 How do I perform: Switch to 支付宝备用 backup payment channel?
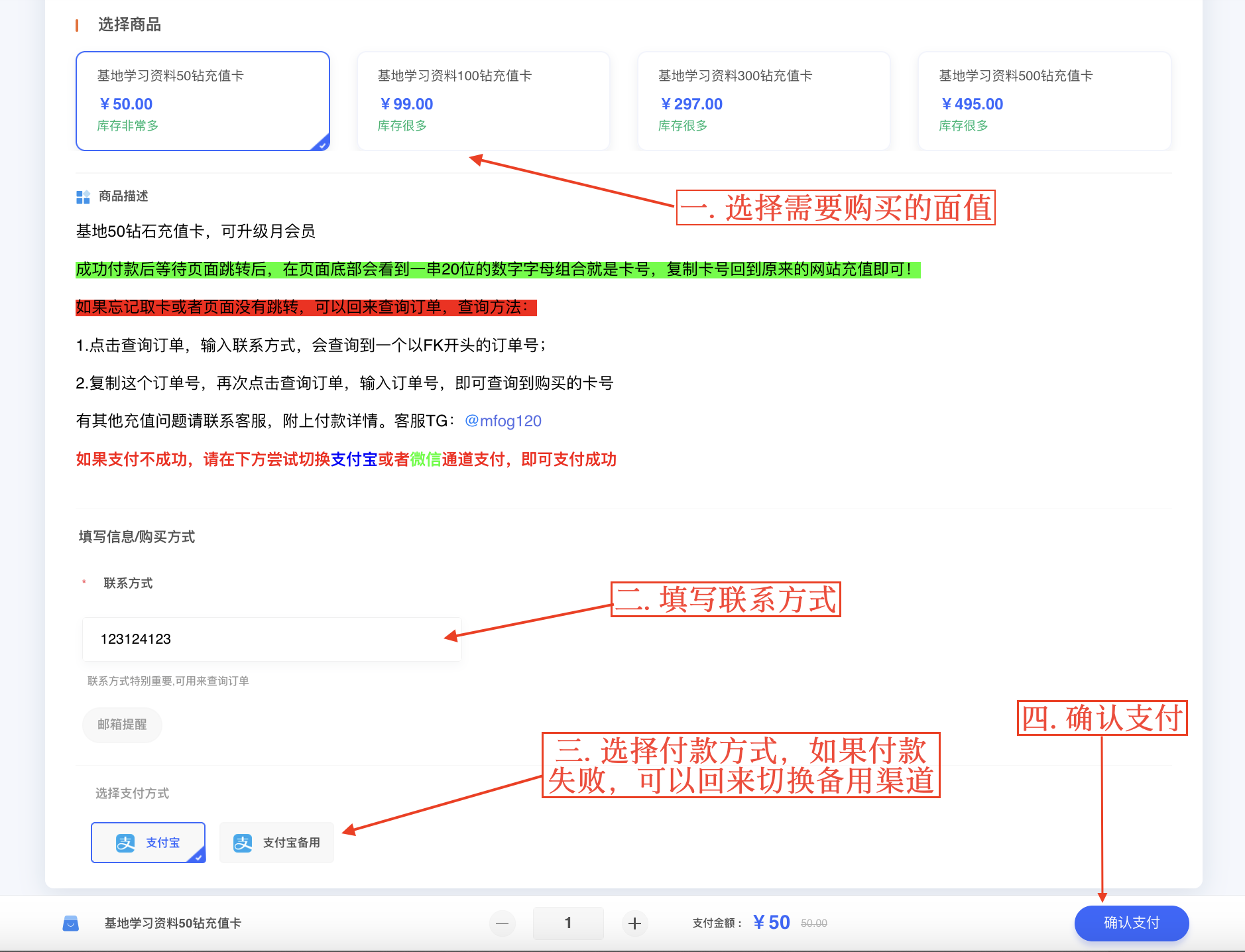point(276,843)
